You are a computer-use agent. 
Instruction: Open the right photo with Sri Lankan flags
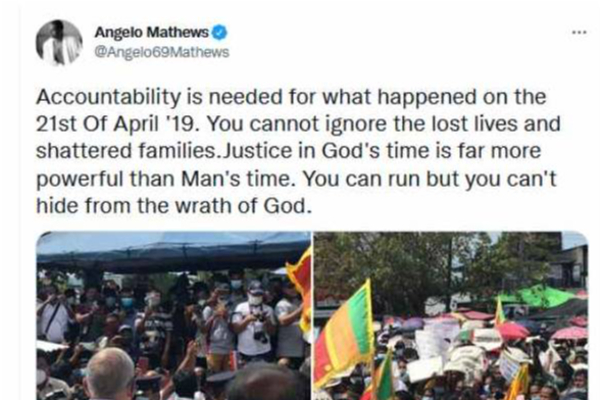click(450, 316)
